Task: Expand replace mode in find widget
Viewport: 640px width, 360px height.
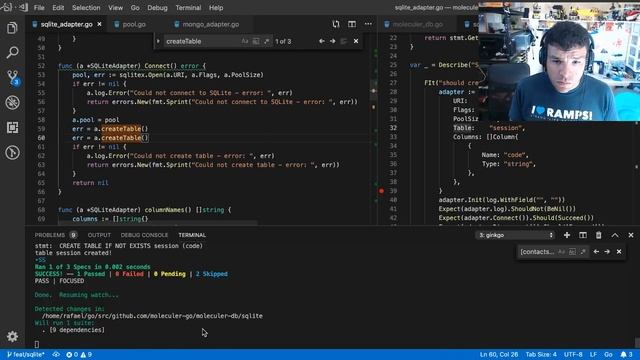Action: point(158,41)
